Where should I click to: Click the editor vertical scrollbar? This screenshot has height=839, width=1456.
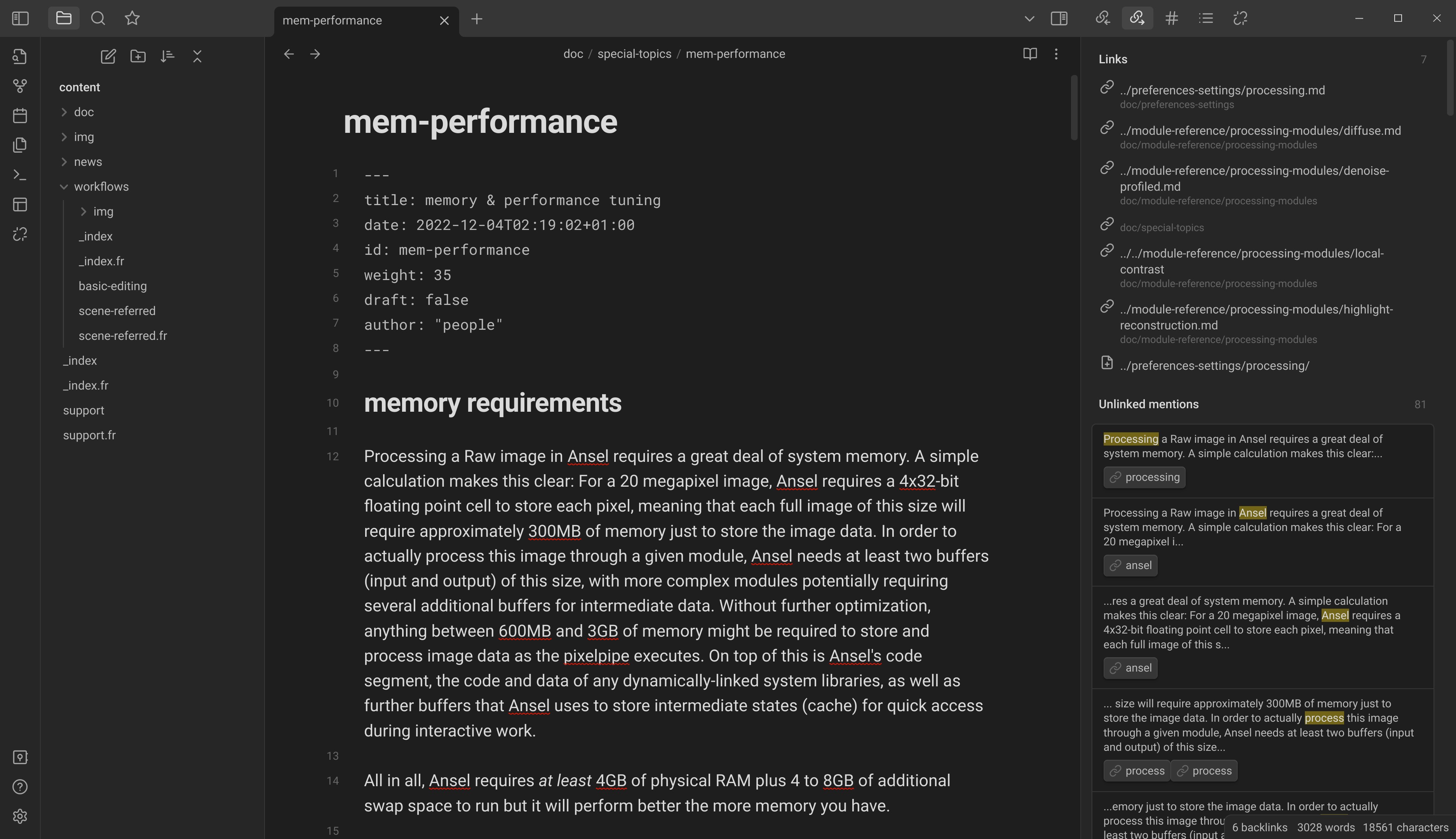pos(1074,108)
